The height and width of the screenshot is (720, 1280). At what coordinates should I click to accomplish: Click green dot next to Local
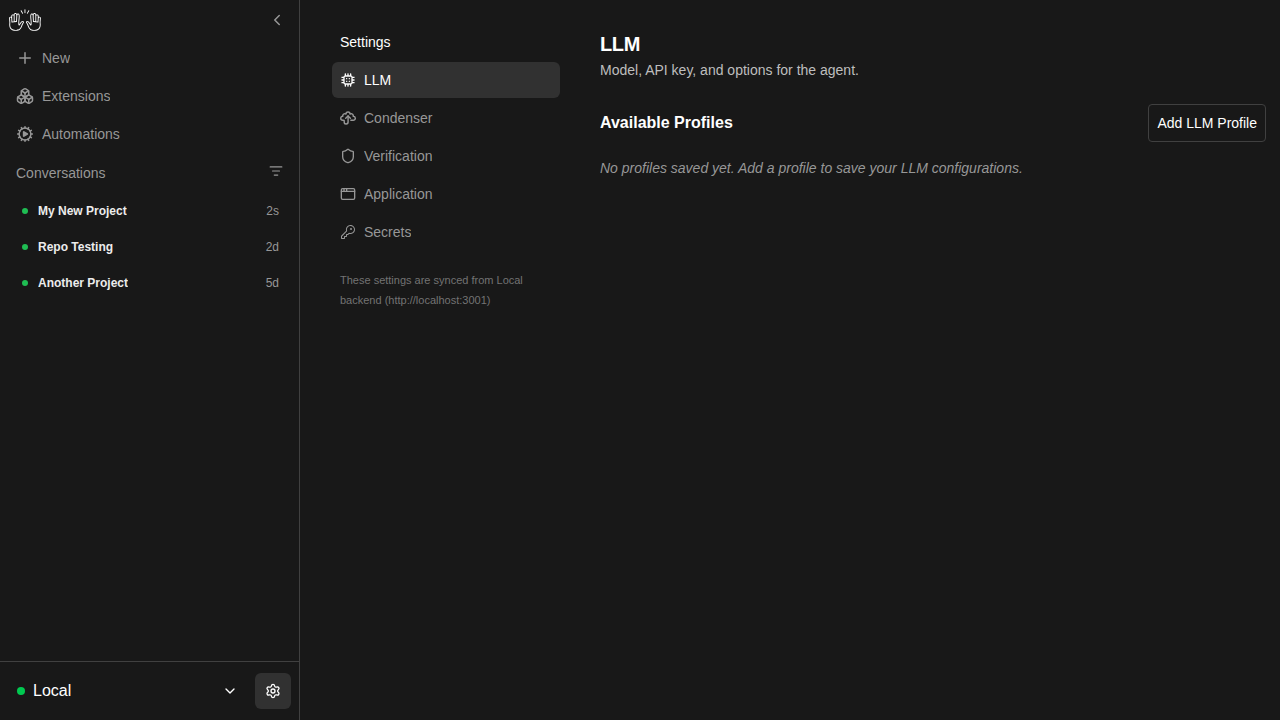click(21, 691)
